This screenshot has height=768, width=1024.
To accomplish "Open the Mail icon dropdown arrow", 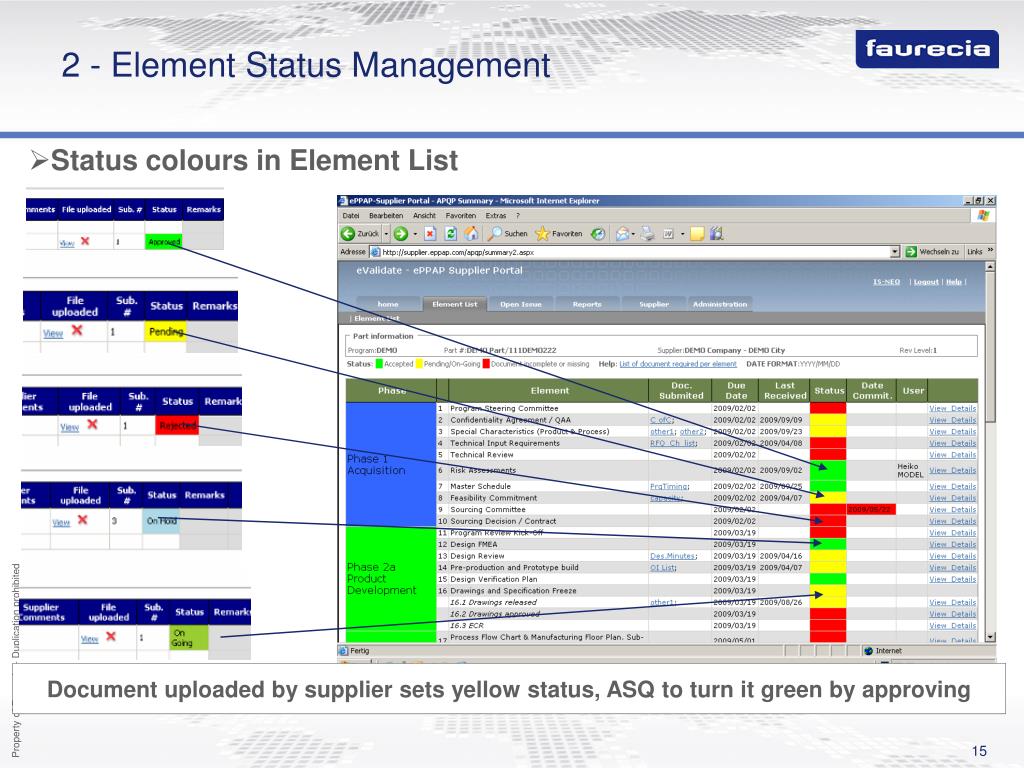I will pos(633,233).
